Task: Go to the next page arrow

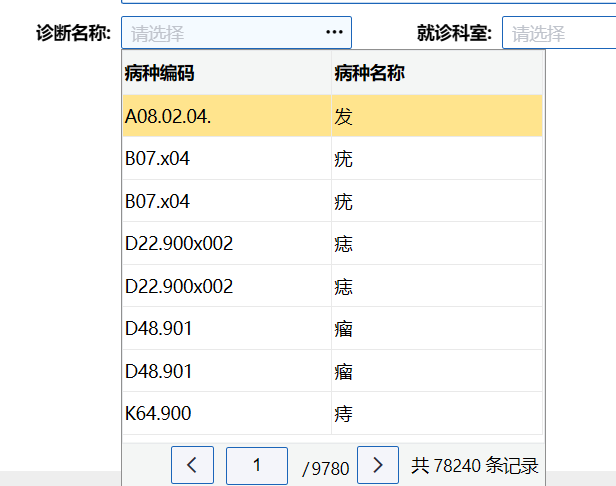Action: click(x=378, y=465)
